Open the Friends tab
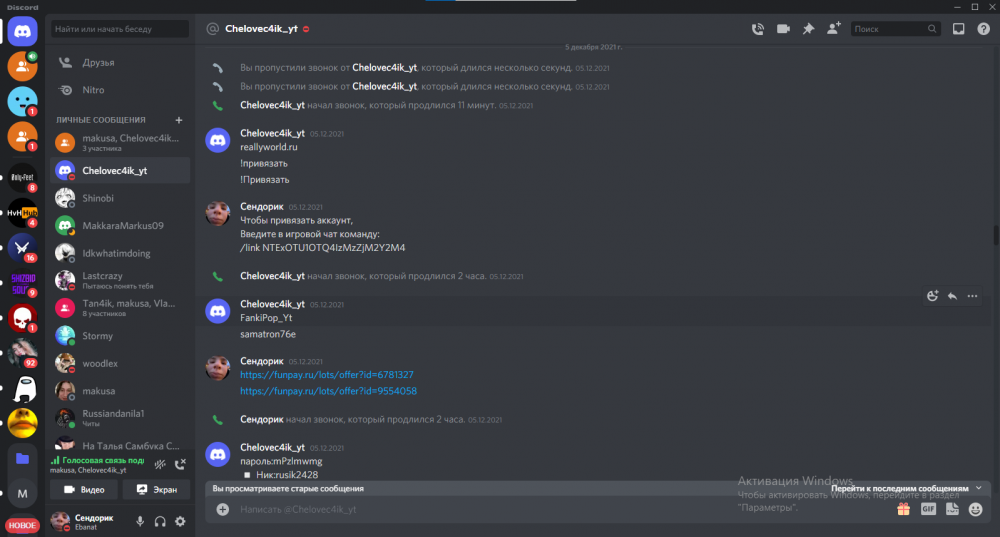The width and height of the screenshot is (1000, 537). [120, 63]
